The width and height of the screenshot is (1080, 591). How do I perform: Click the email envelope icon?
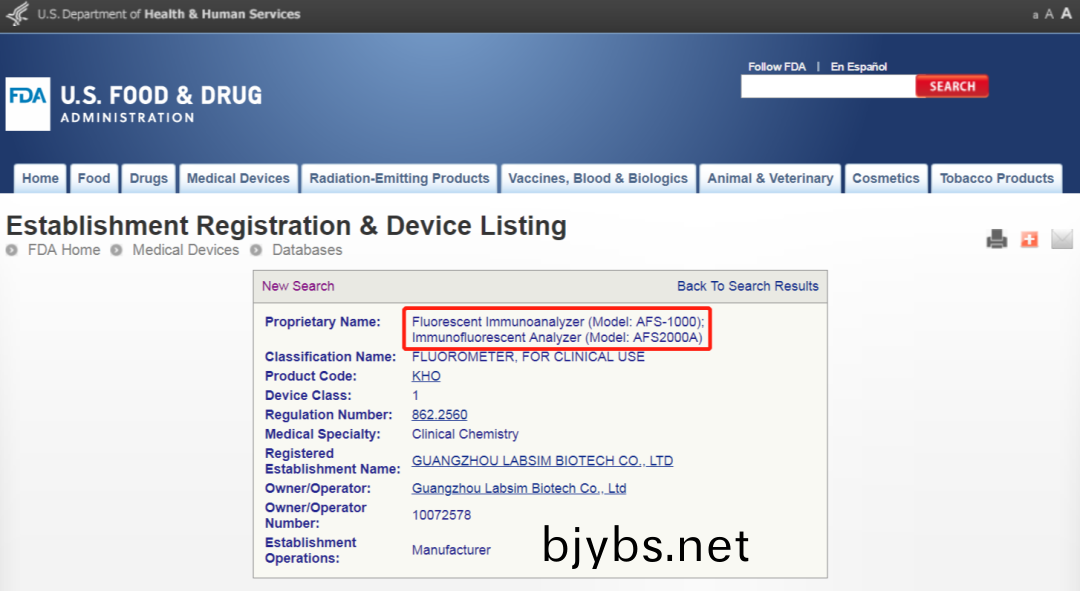point(1061,239)
